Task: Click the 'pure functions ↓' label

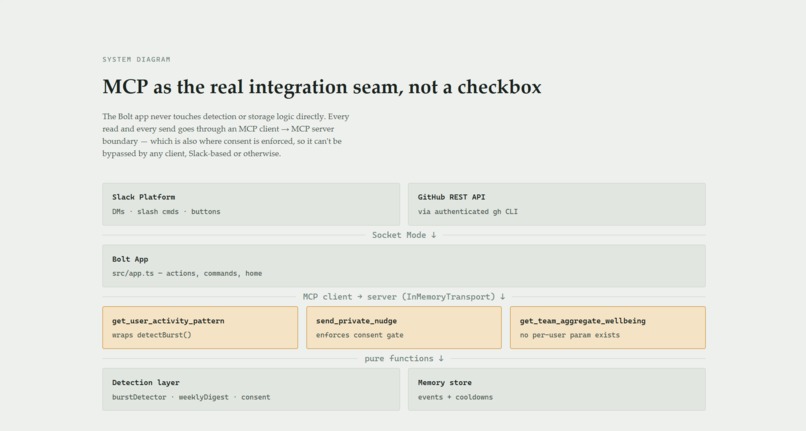Action: [x=404, y=358]
